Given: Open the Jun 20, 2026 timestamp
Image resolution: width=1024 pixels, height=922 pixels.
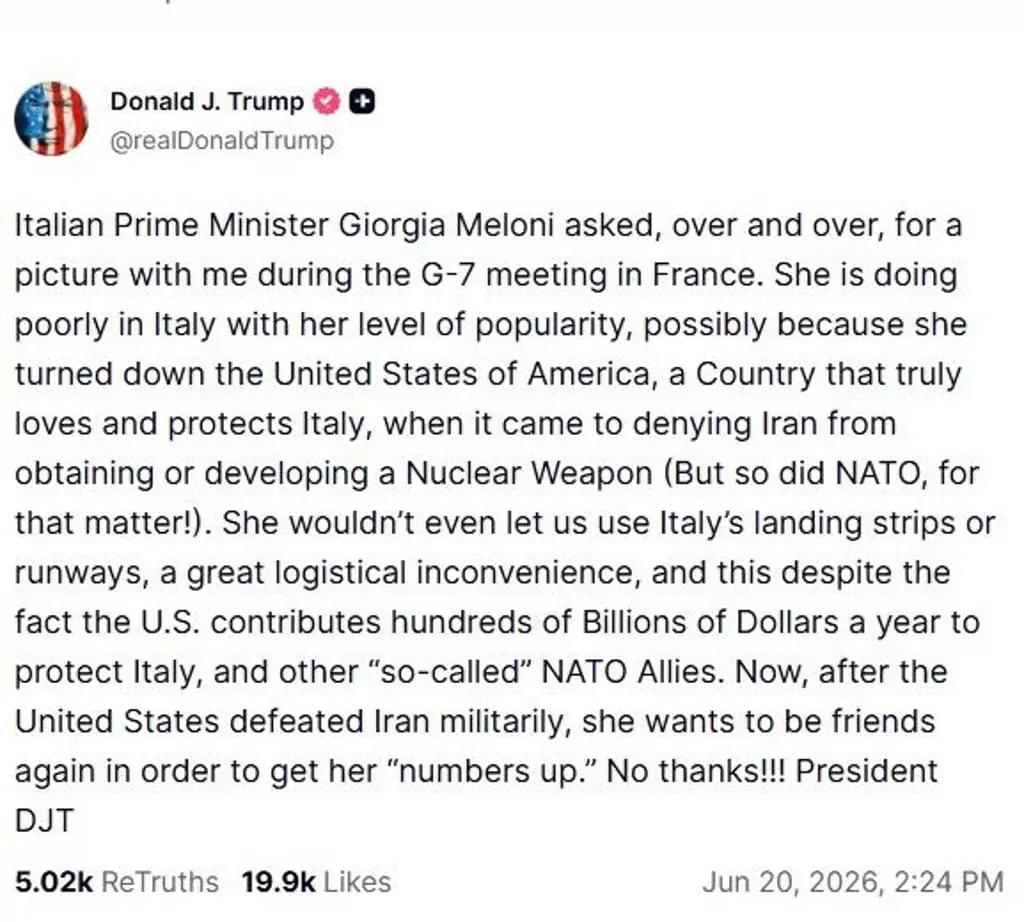Looking at the screenshot, I should [853, 882].
